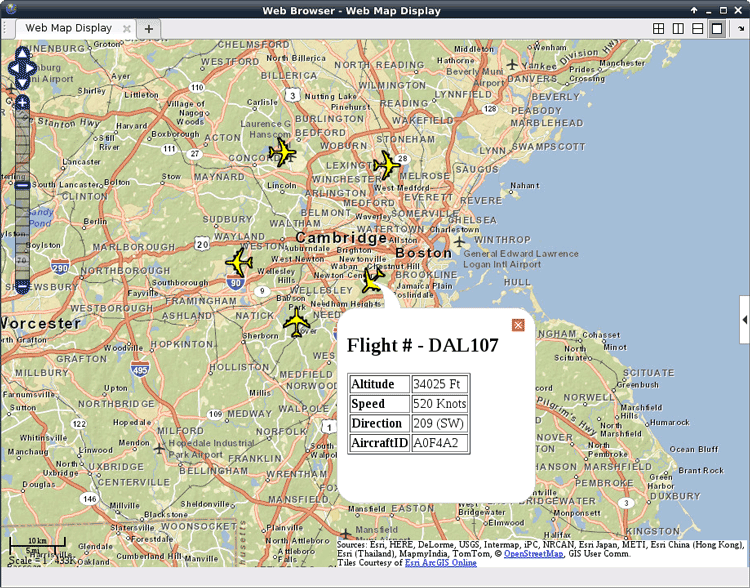
Task: Pan the map right with arrow control
Action: 32,69
